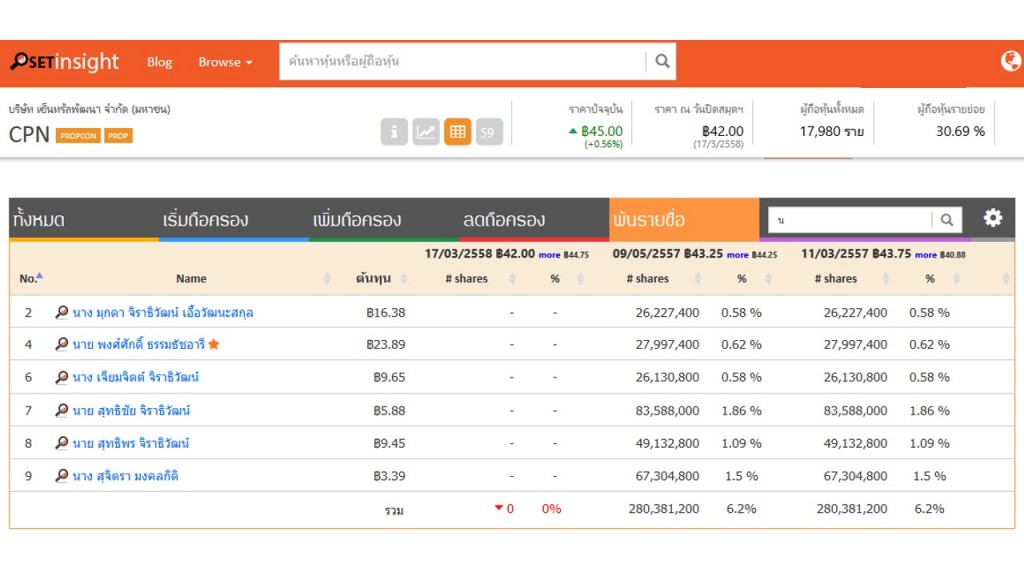Click magnifier icon on row number 2

coord(61,312)
